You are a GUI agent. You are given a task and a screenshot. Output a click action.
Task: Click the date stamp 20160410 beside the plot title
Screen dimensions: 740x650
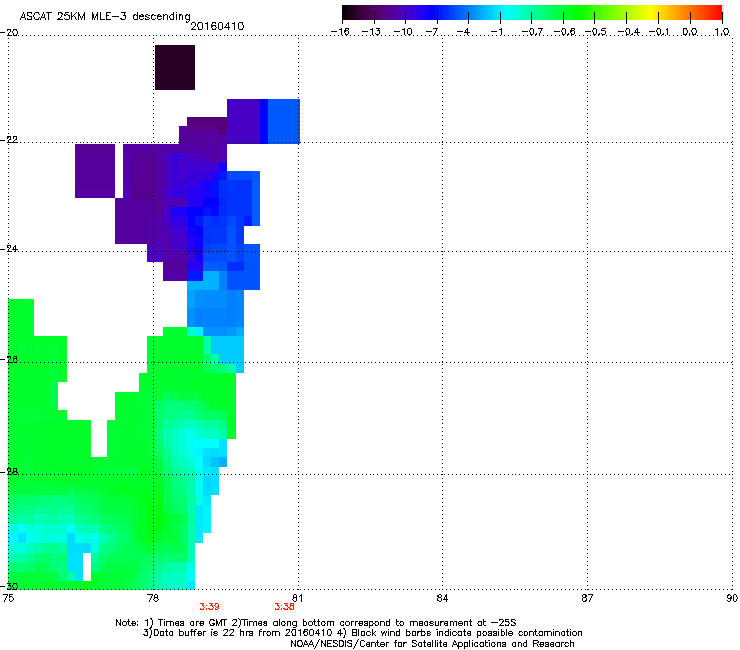pos(217,26)
